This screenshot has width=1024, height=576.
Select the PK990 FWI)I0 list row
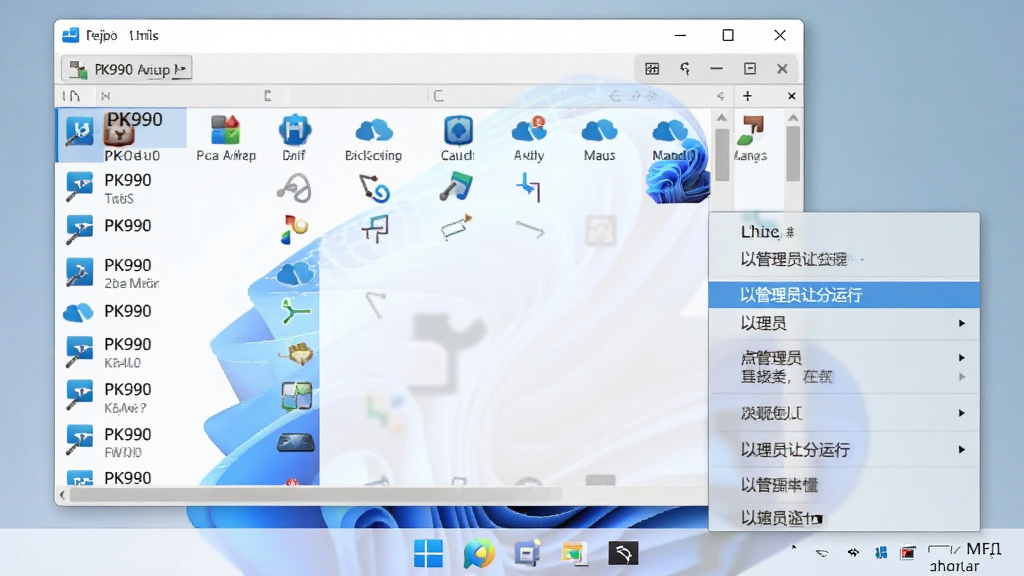pyautogui.click(x=121, y=442)
